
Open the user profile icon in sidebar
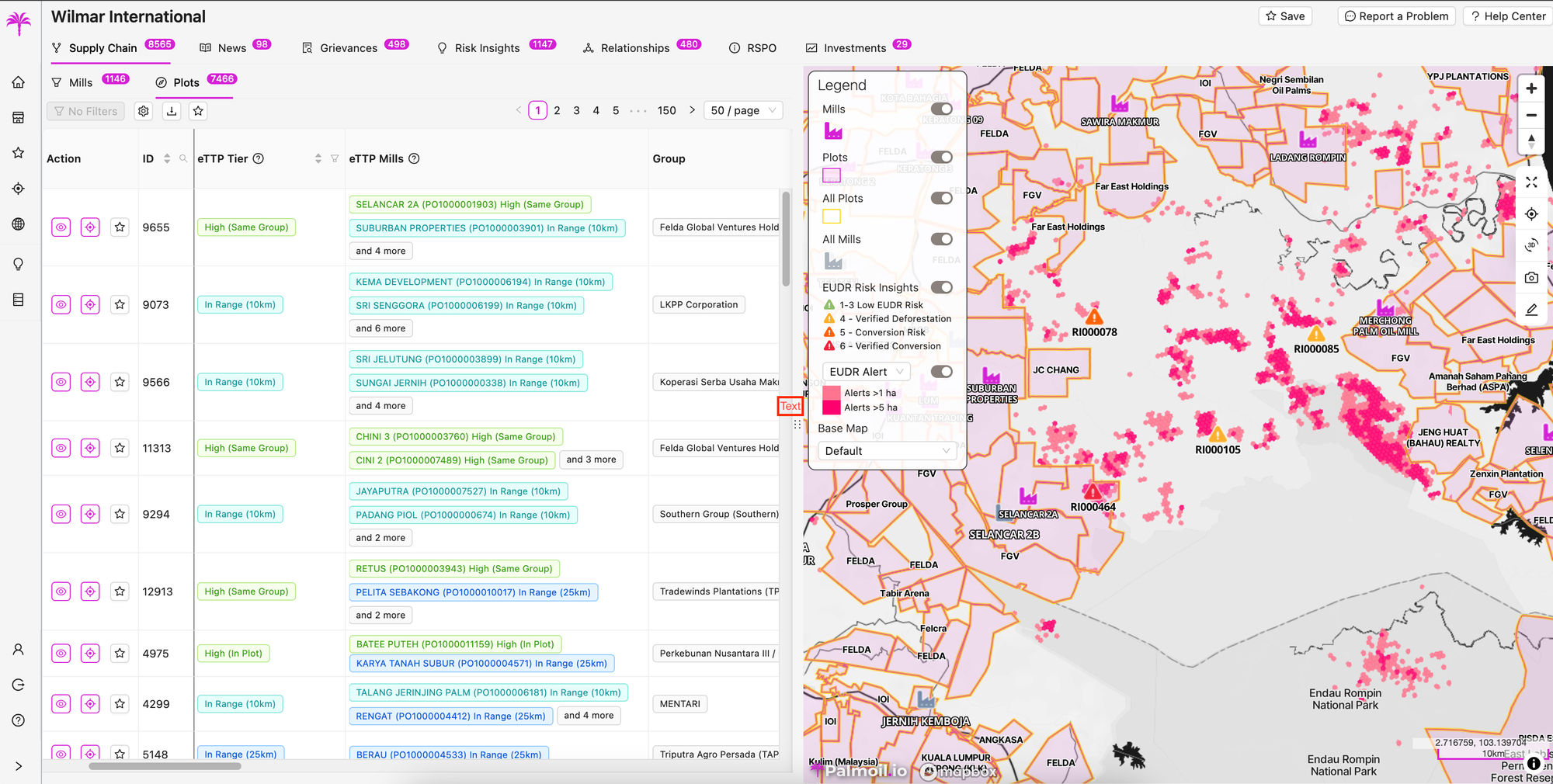[x=19, y=650]
